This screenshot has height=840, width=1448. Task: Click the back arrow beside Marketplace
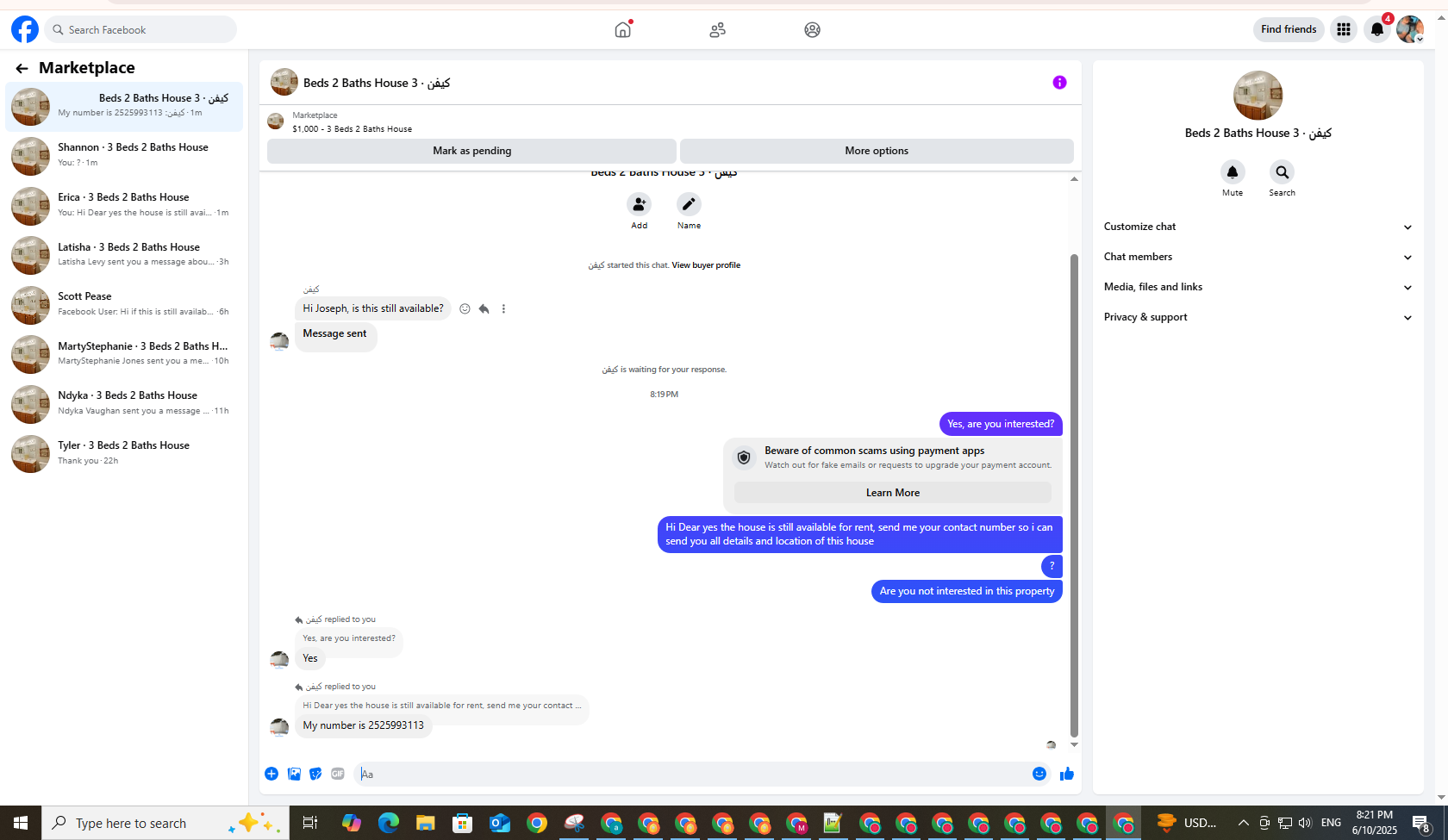(22, 68)
